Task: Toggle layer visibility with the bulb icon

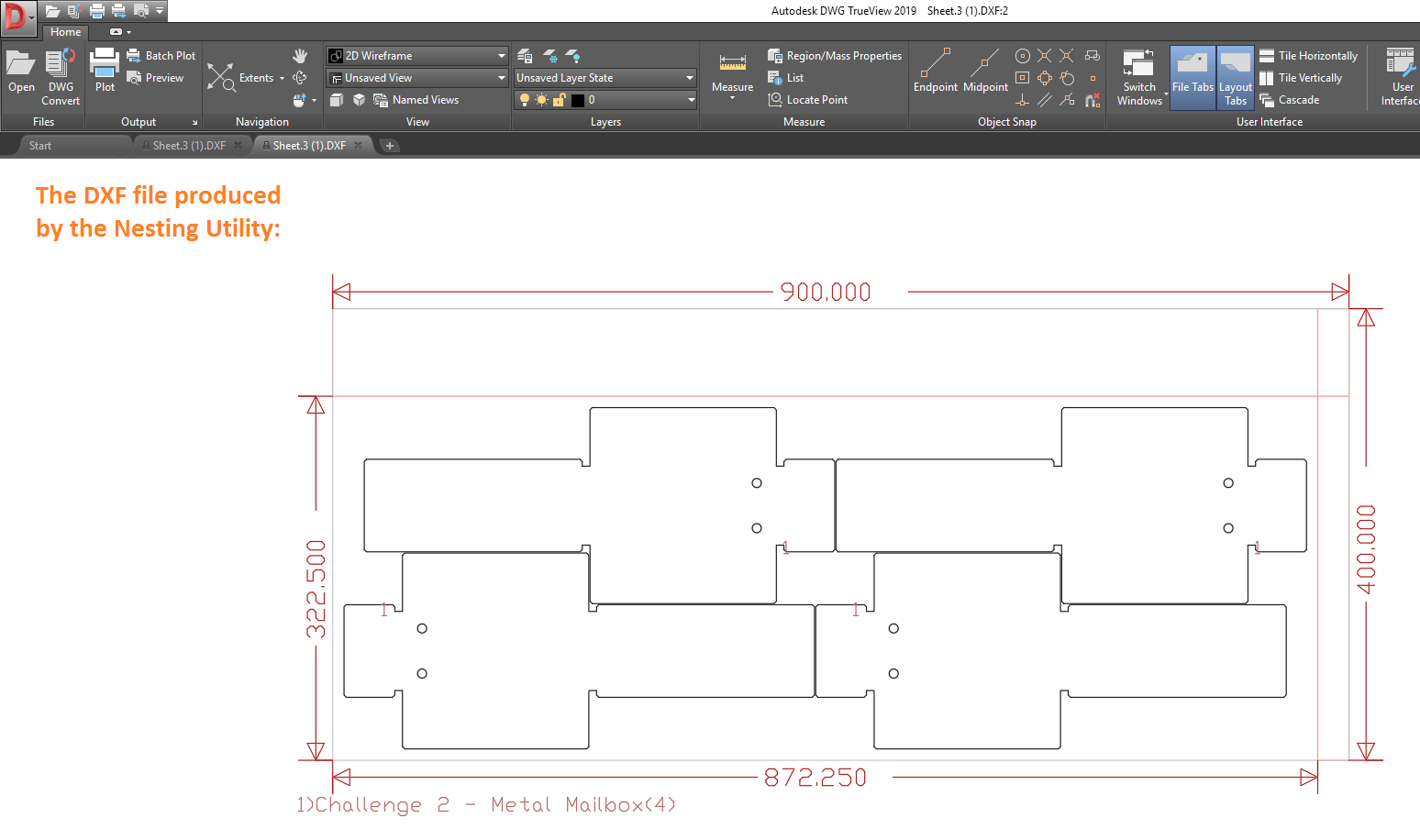Action: (x=524, y=99)
